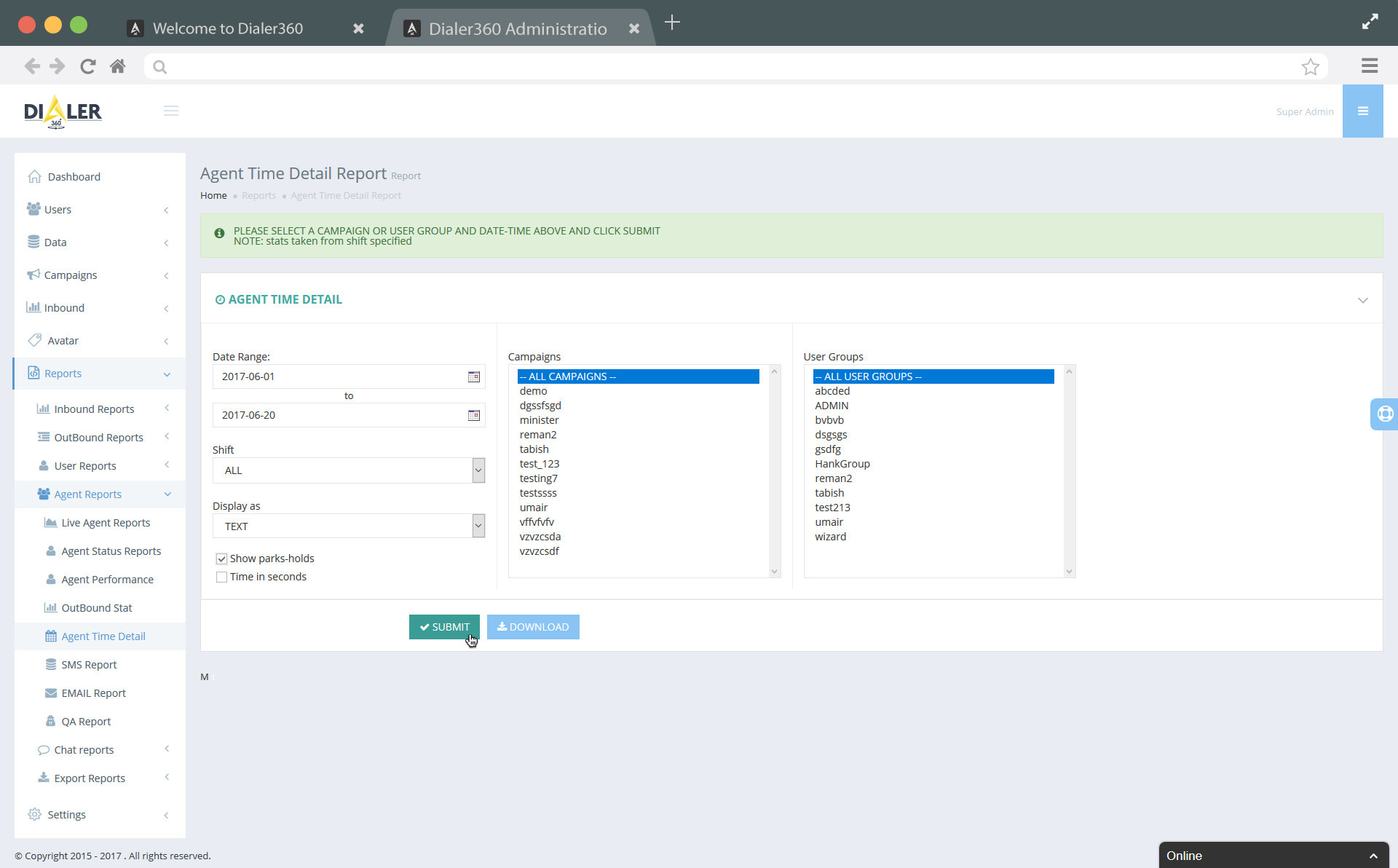Click the SUBMIT button

click(444, 626)
